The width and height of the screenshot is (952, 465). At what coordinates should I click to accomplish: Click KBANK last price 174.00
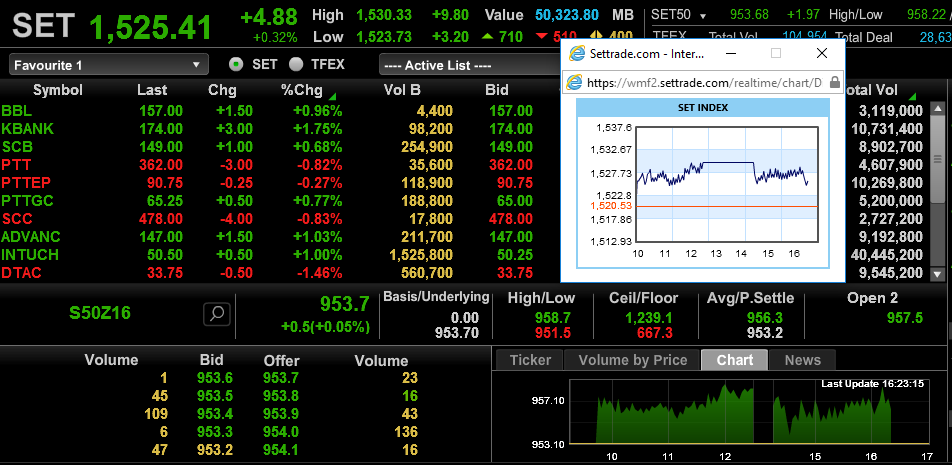point(160,129)
